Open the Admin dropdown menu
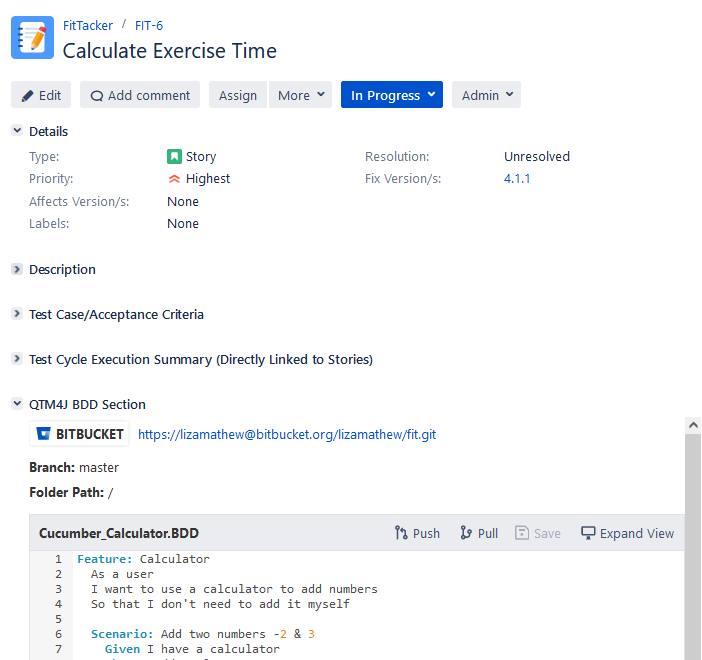The image size is (702, 660). tap(486, 95)
